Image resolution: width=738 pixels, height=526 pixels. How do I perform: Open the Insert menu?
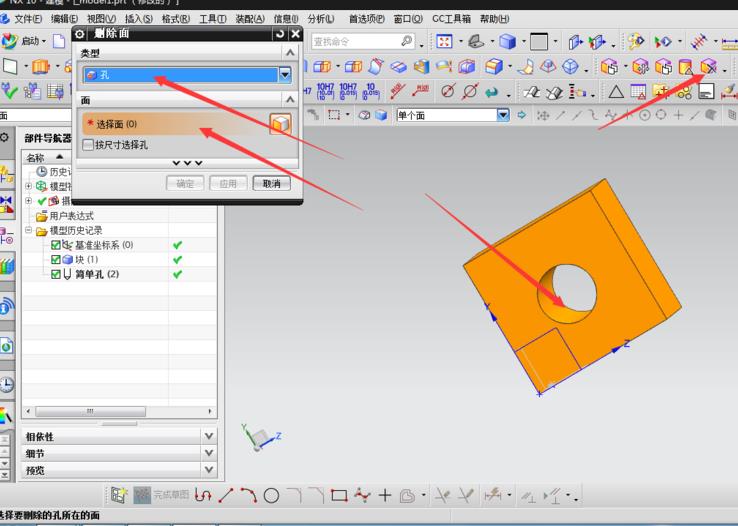tap(138, 19)
